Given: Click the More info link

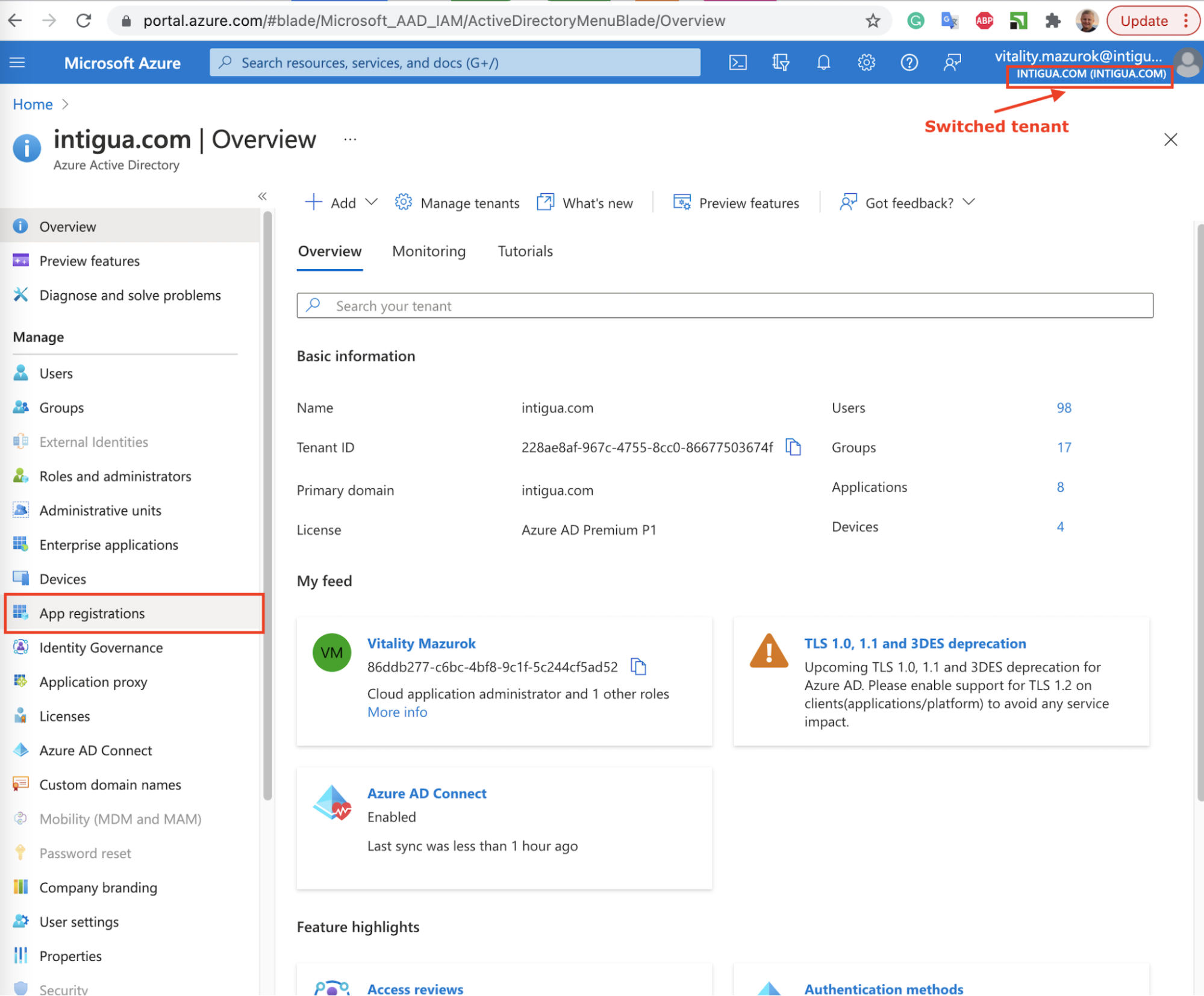Looking at the screenshot, I should coord(397,712).
